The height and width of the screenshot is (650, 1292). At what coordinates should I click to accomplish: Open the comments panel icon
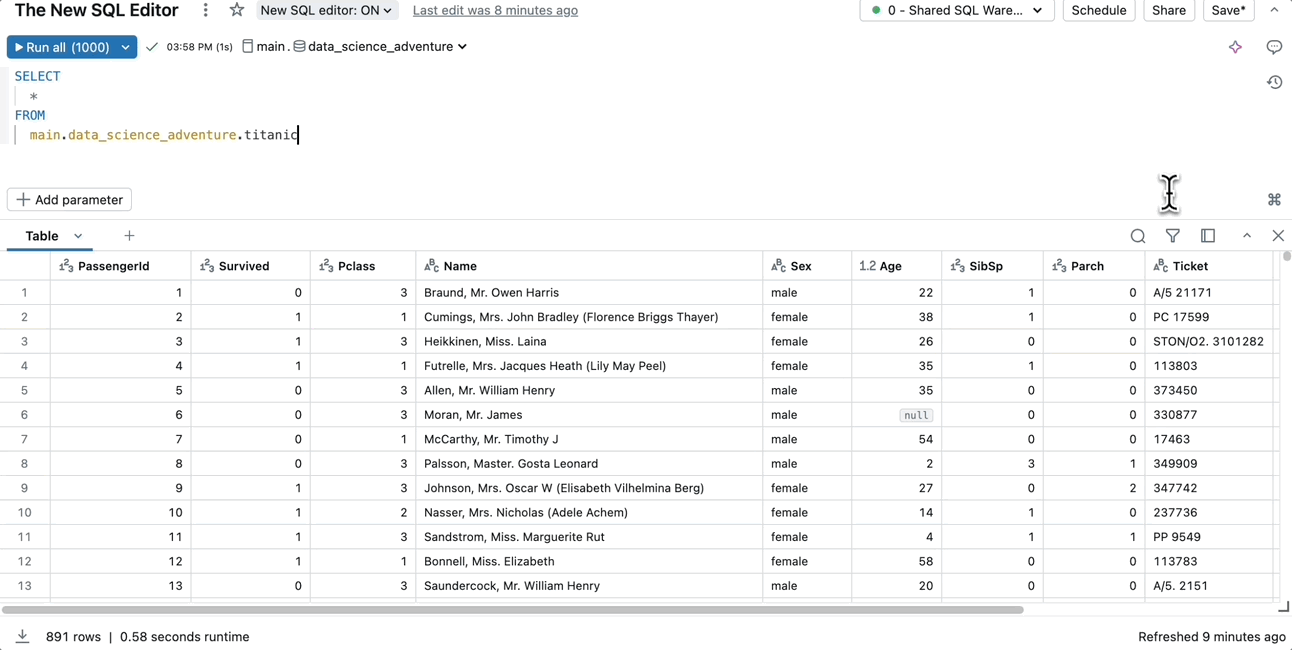tap(1274, 47)
